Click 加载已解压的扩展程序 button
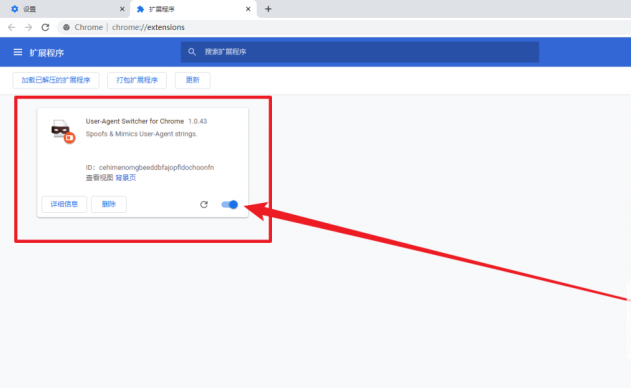The height and width of the screenshot is (388, 631). [56, 80]
